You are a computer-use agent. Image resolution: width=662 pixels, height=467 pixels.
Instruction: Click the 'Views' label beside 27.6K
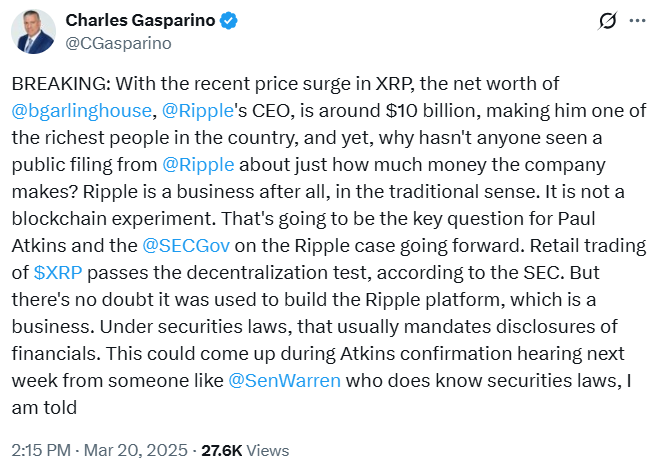click(268, 451)
